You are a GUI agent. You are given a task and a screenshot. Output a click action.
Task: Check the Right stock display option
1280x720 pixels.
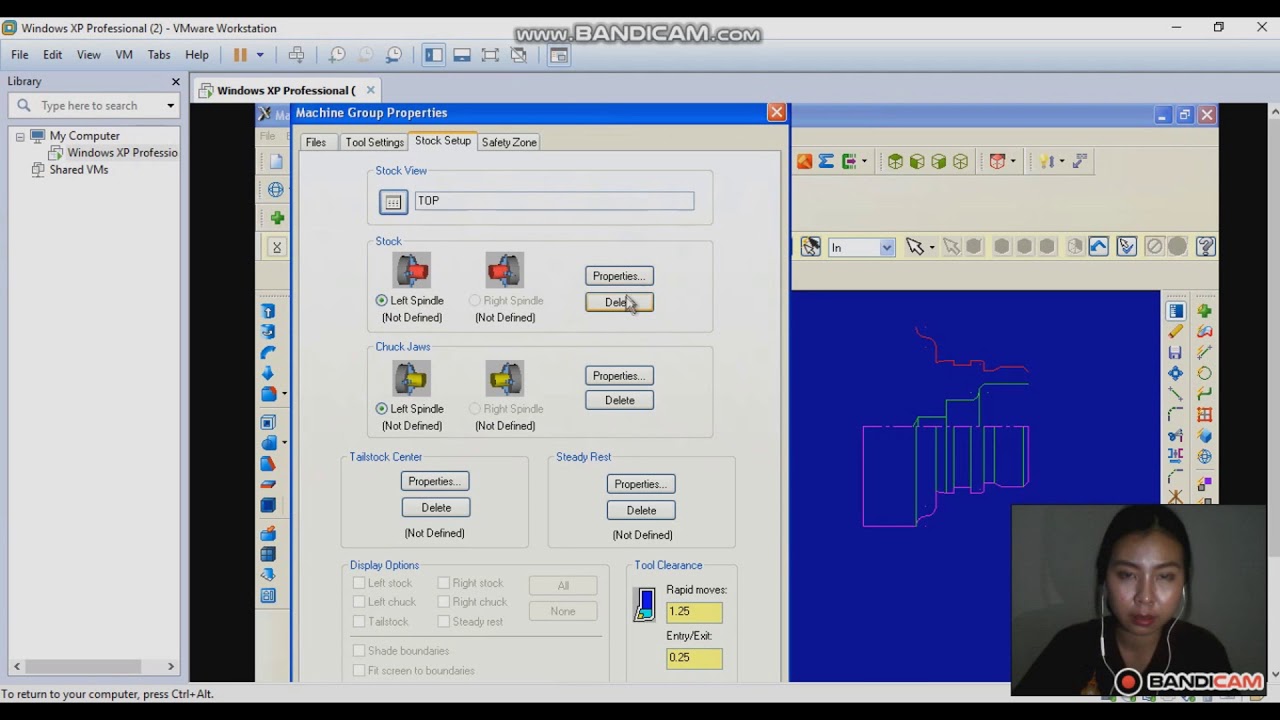(x=443, y=583)
